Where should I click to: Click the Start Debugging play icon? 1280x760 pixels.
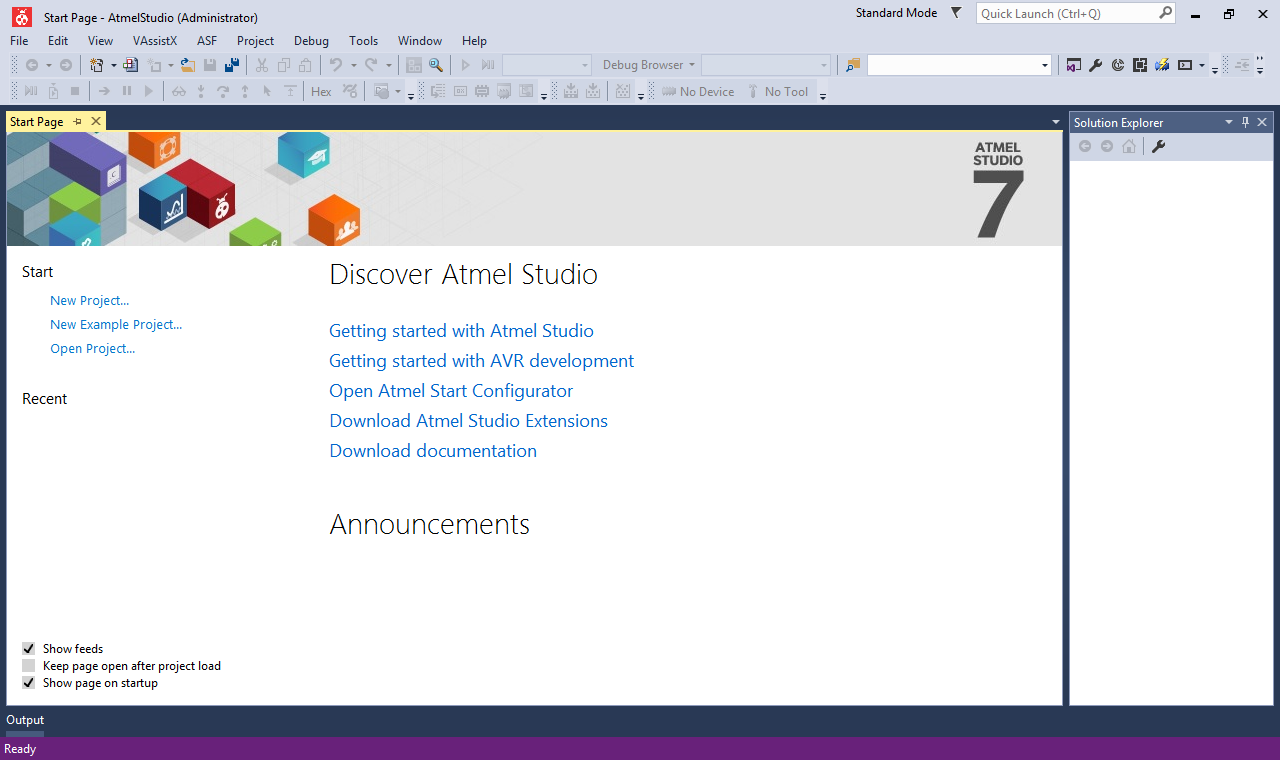click(x=465, y=65)
